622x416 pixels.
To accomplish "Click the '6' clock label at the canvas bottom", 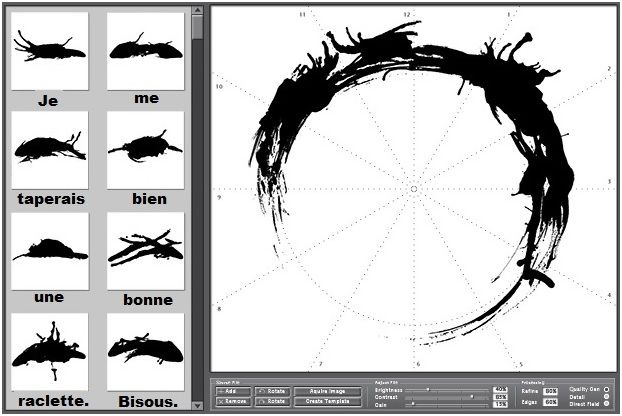I will pos(418,364).
